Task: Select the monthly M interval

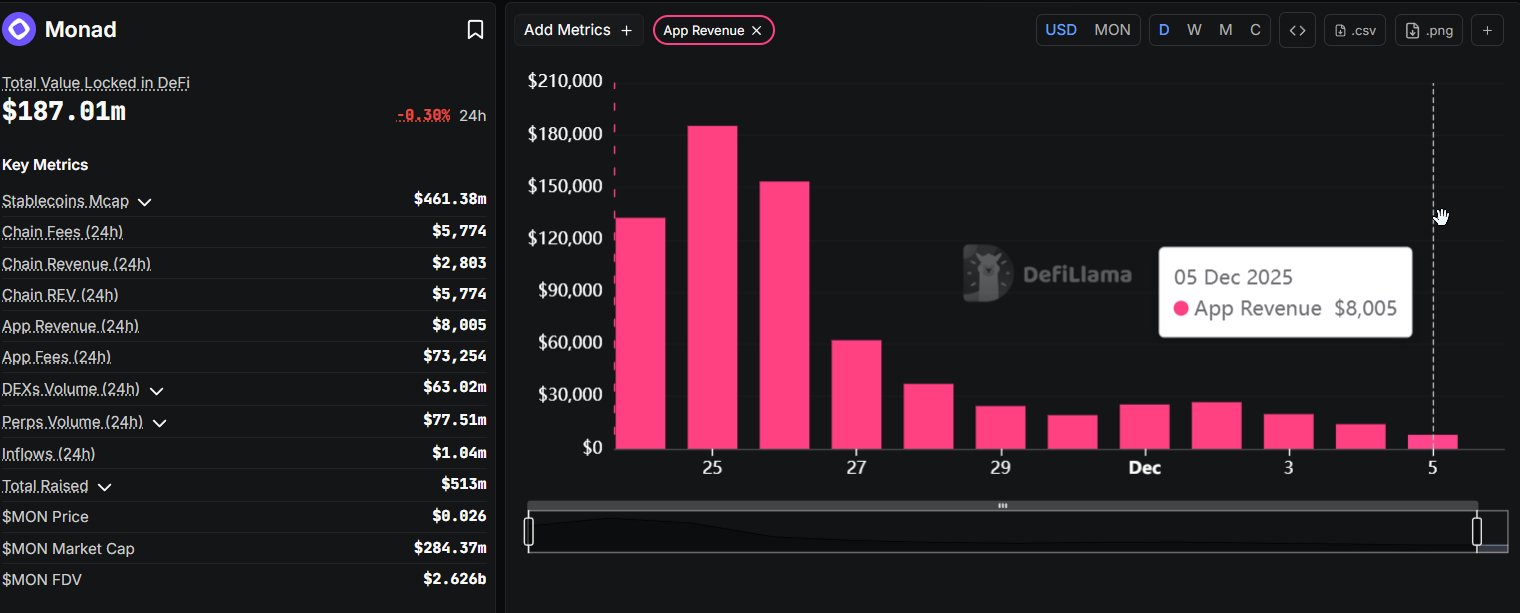Action: click(x=1225, y=30)
